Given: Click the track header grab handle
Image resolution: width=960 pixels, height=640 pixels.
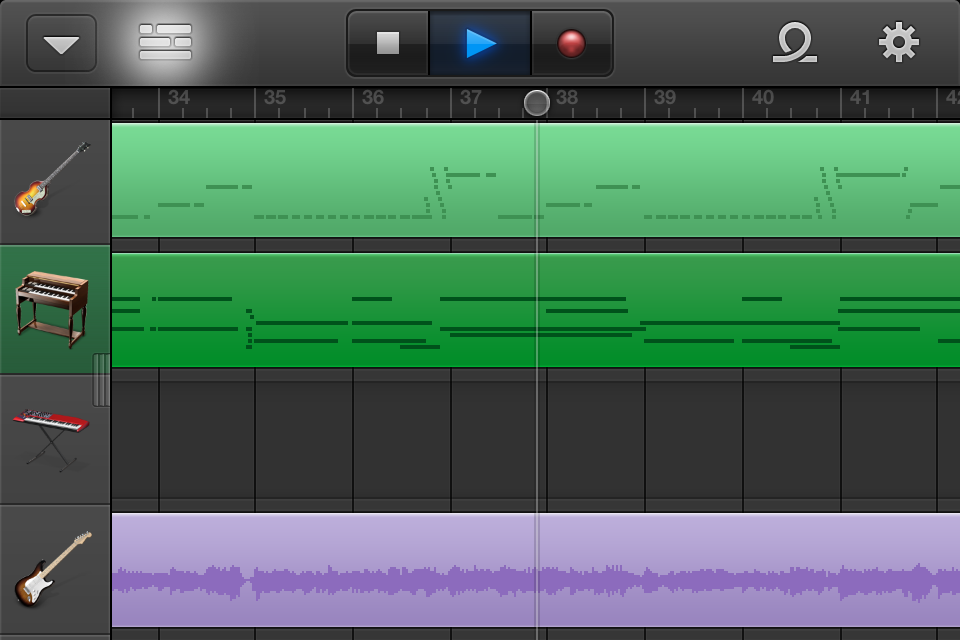Looking at the screenshot, I should pos(102,380).
